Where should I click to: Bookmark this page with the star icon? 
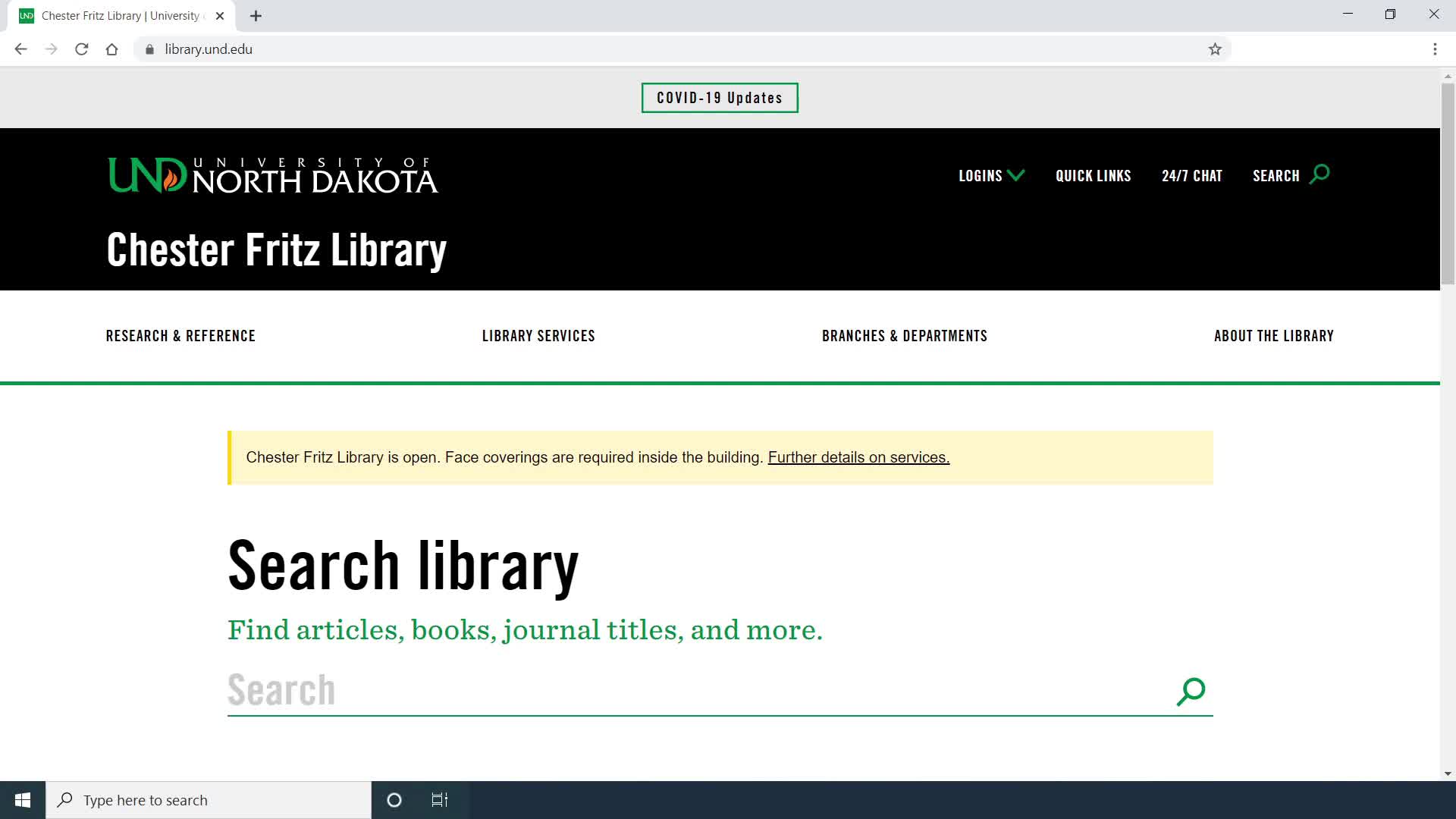coord(1215,49)
